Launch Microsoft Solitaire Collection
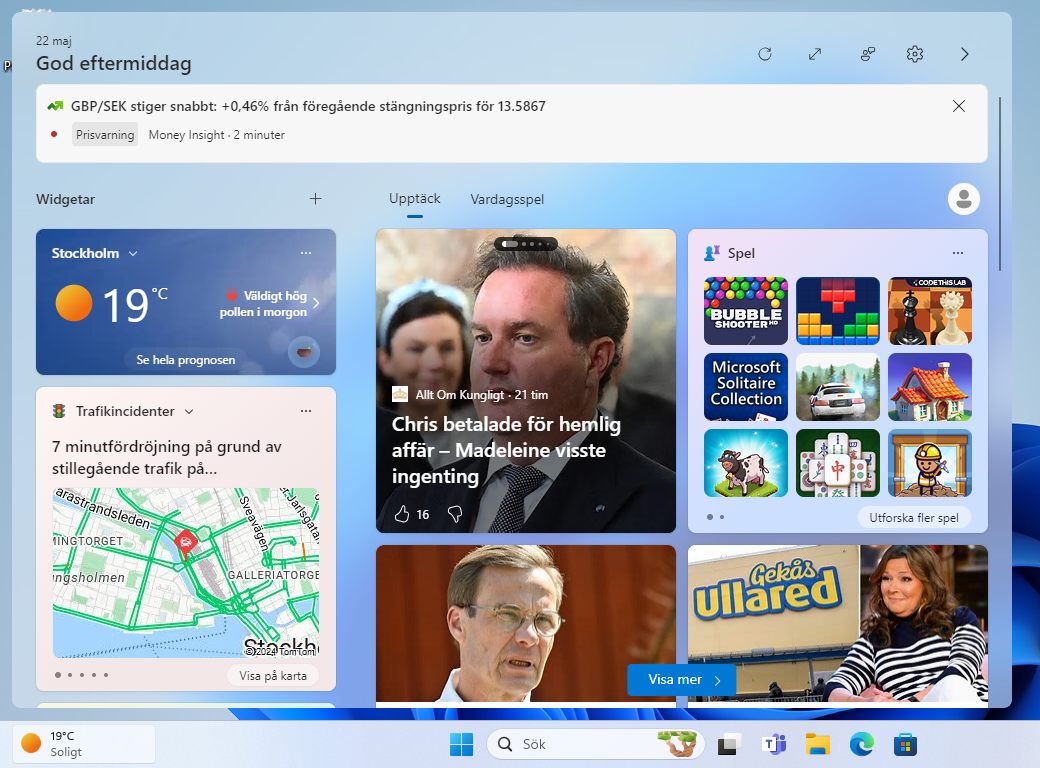Image resolution: width=1040 pixels, height=768 pixels. [x=745, y=387]
